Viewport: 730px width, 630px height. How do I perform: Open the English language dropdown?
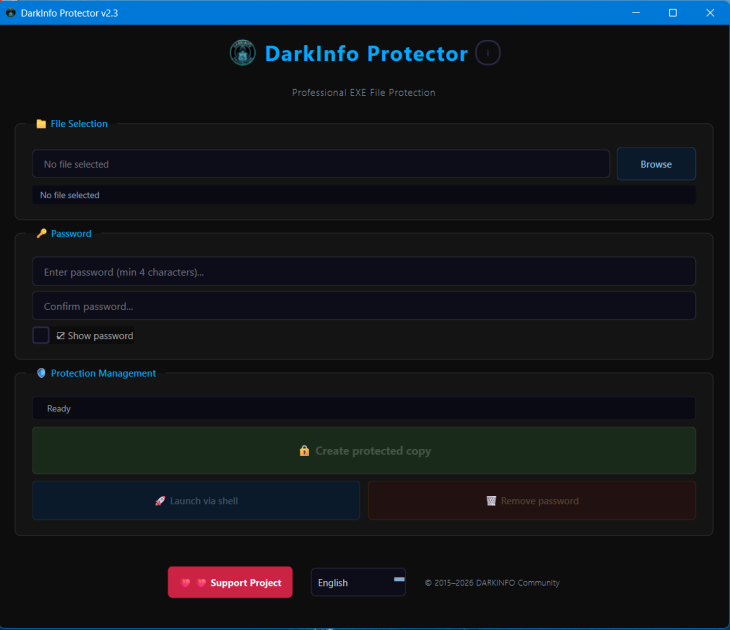pyautogui.click(x=358, y=582)
